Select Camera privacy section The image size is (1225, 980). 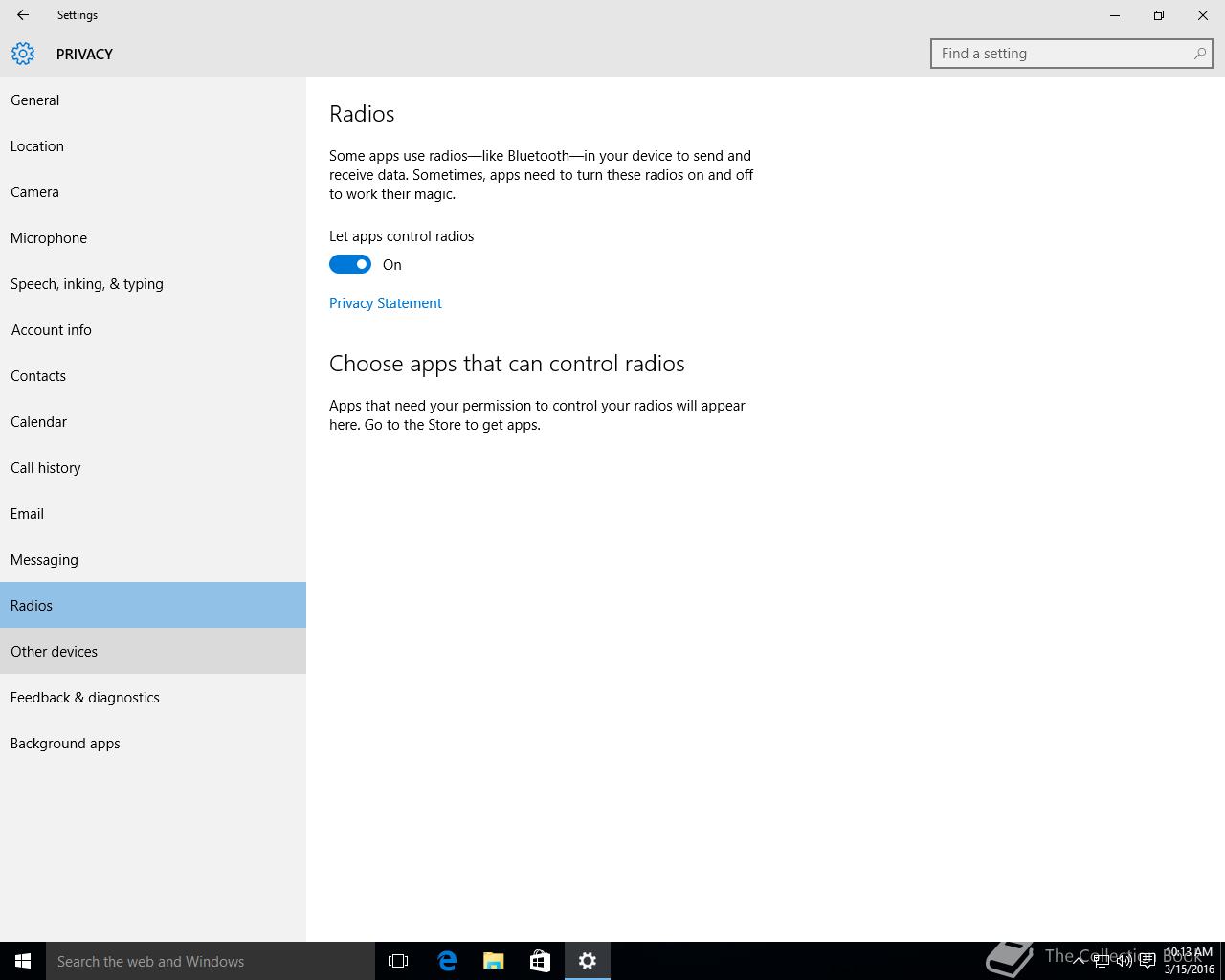point(153,191)
